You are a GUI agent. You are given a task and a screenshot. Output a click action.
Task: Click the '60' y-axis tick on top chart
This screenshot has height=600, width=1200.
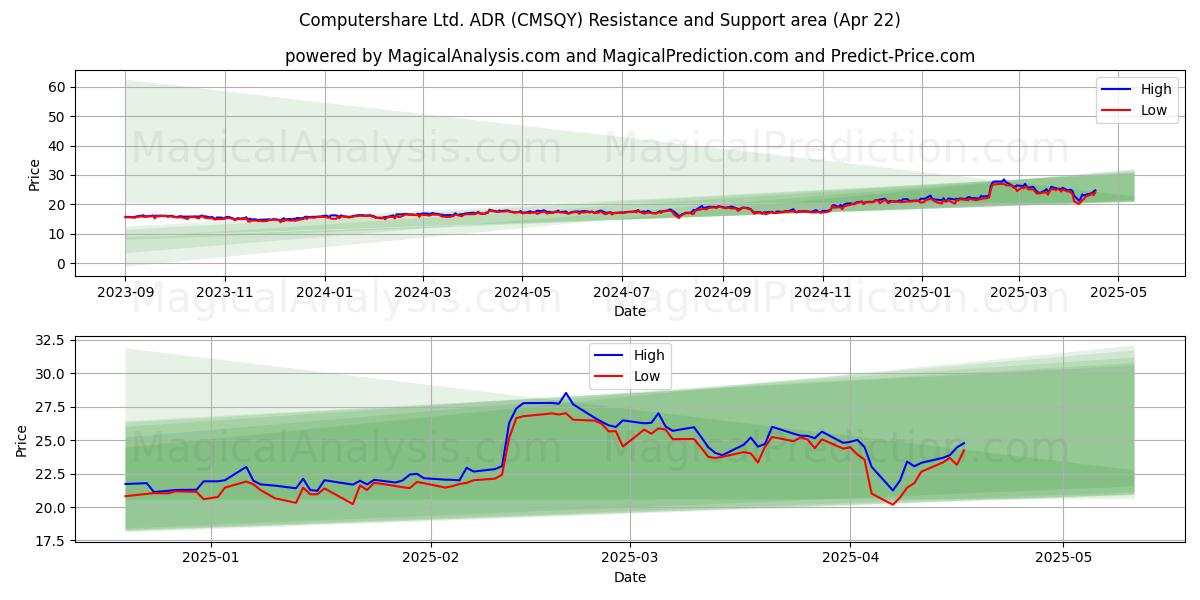tap(57, 87)
